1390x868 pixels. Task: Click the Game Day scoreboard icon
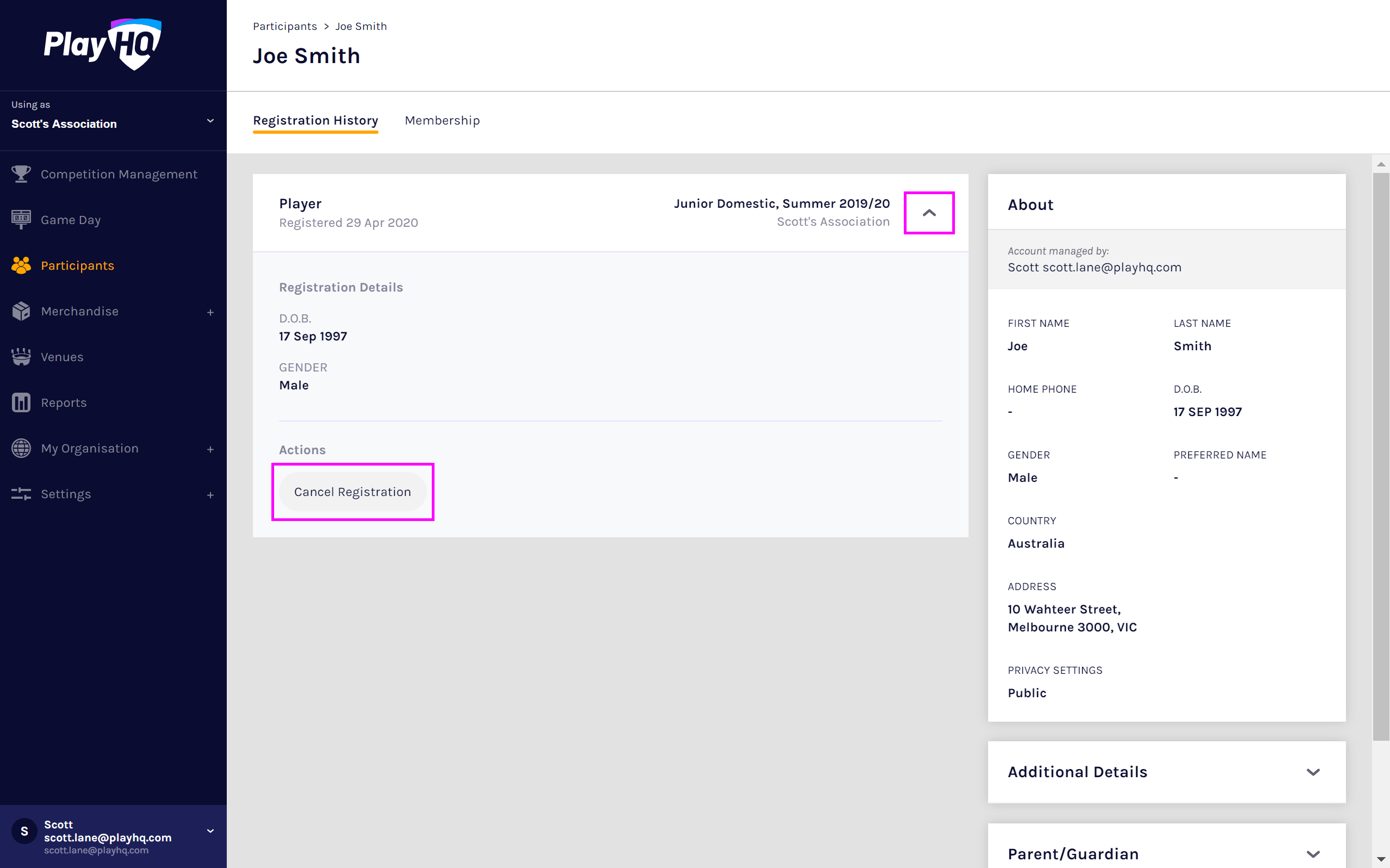click(21, 220)
